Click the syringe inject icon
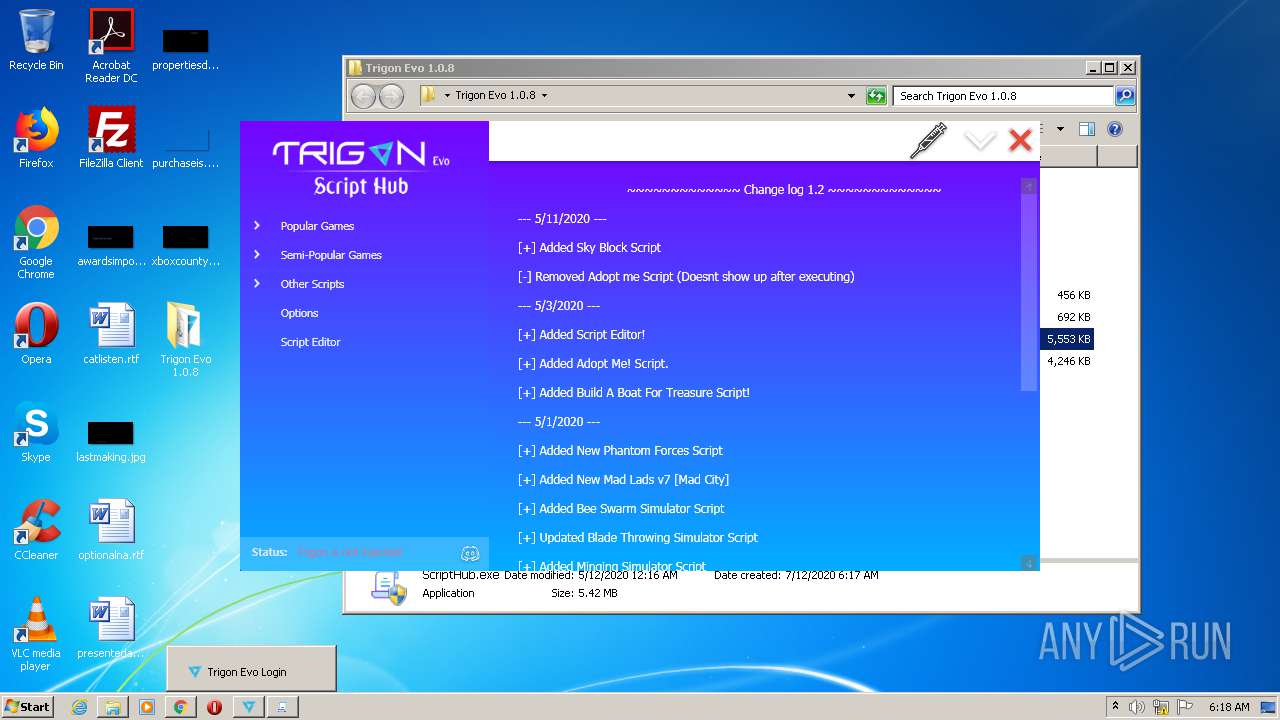The height and width of the screenshot is (720, 1280). [x=928, y=141]
